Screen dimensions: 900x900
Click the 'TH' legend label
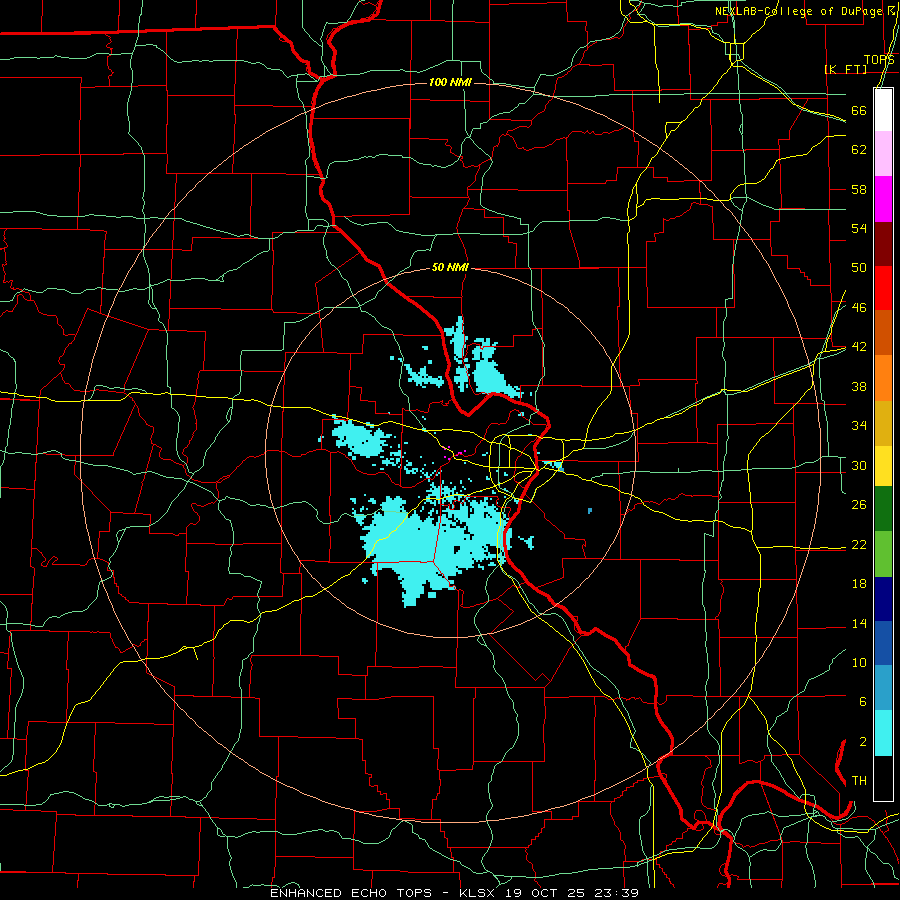tap(859, 781)
